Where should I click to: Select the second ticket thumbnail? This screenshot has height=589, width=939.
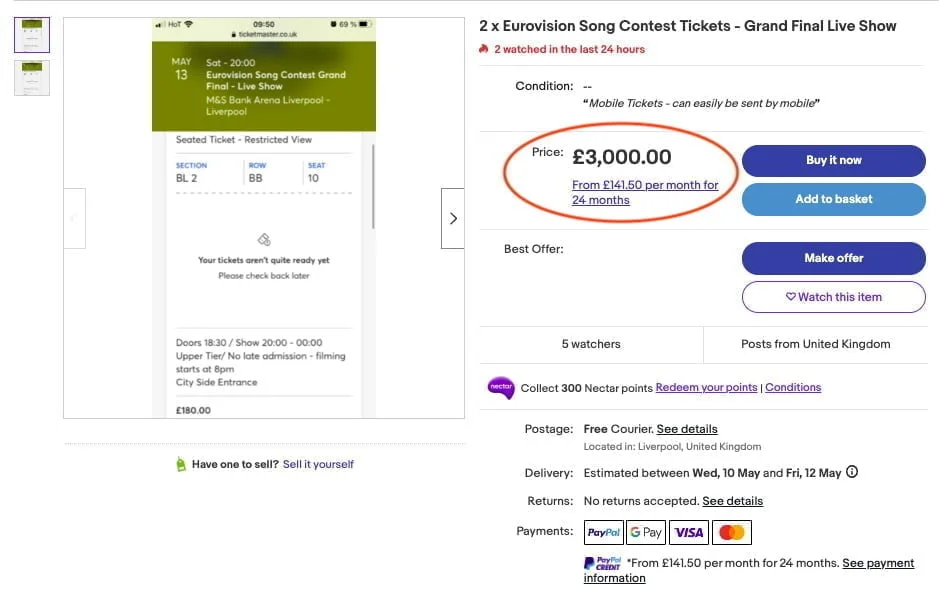(32, 78)
